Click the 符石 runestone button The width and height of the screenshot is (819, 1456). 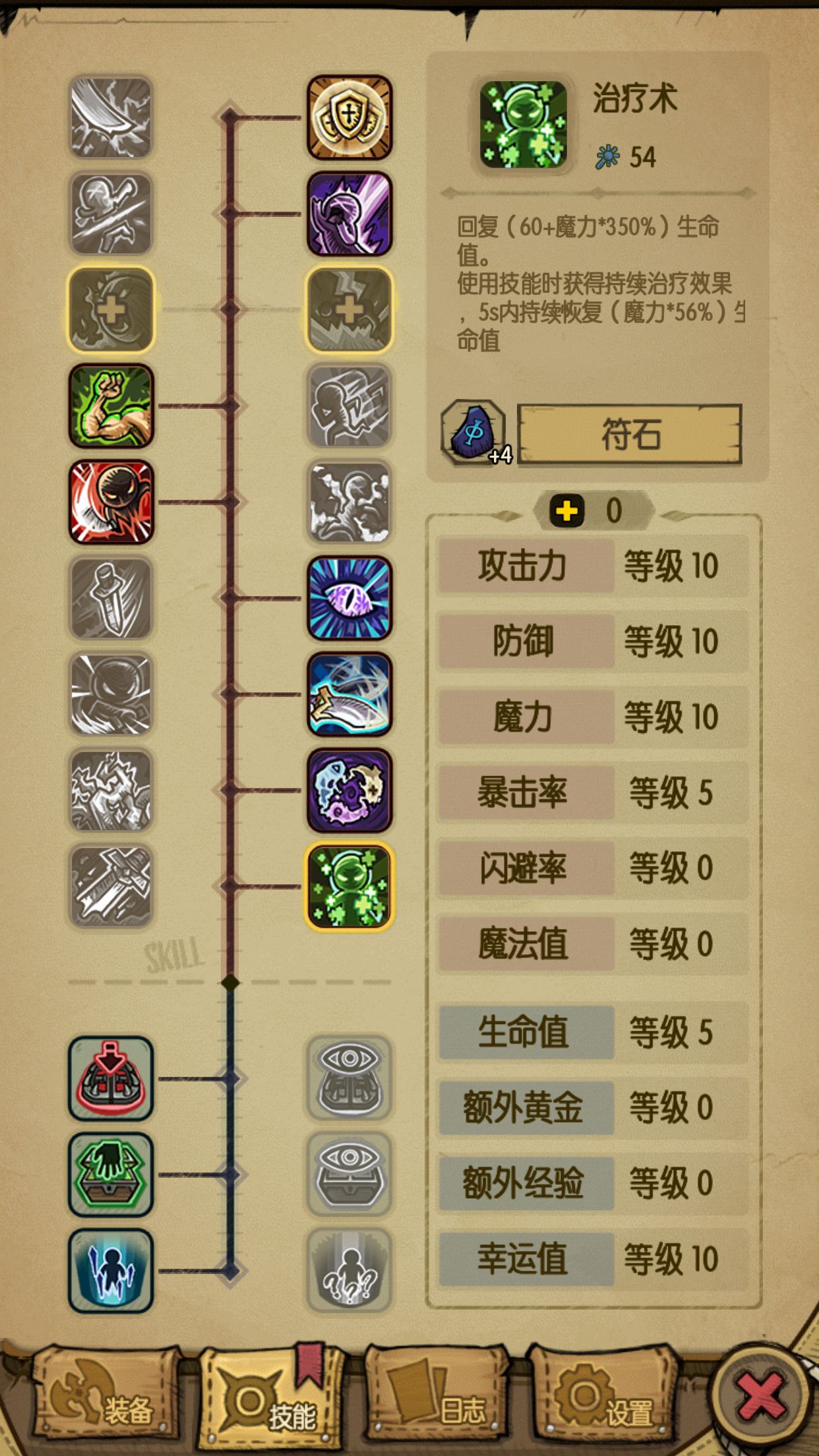630,435
